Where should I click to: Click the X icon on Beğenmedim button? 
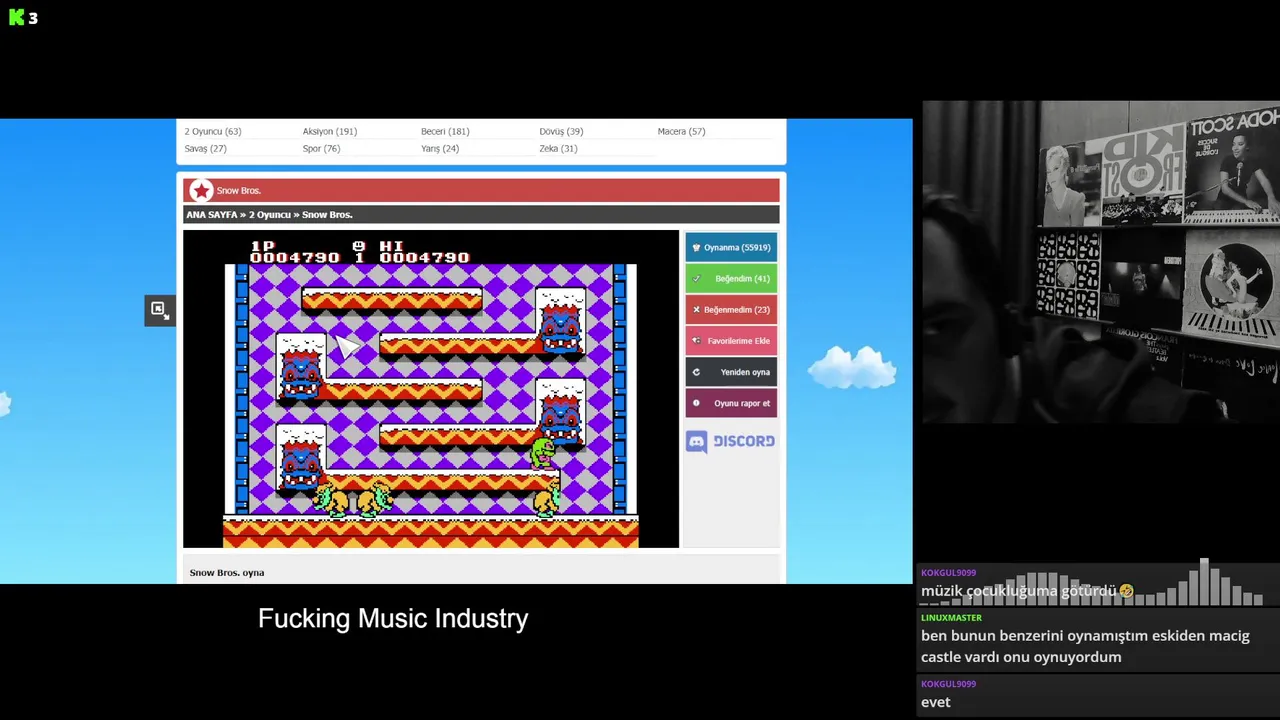click(x=697, y=309)
